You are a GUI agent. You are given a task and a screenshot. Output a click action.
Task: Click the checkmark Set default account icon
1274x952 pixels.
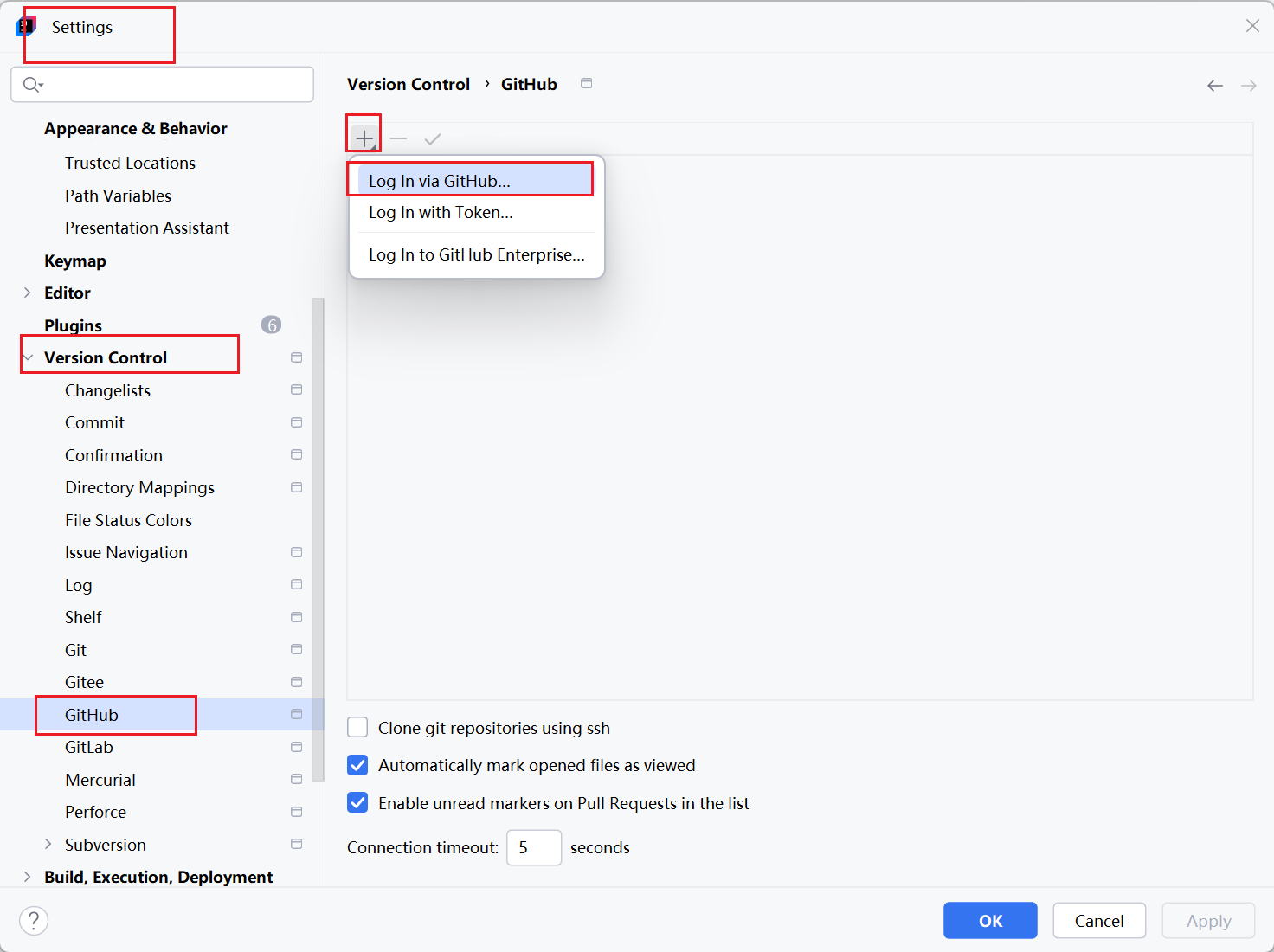coord(433,138)
